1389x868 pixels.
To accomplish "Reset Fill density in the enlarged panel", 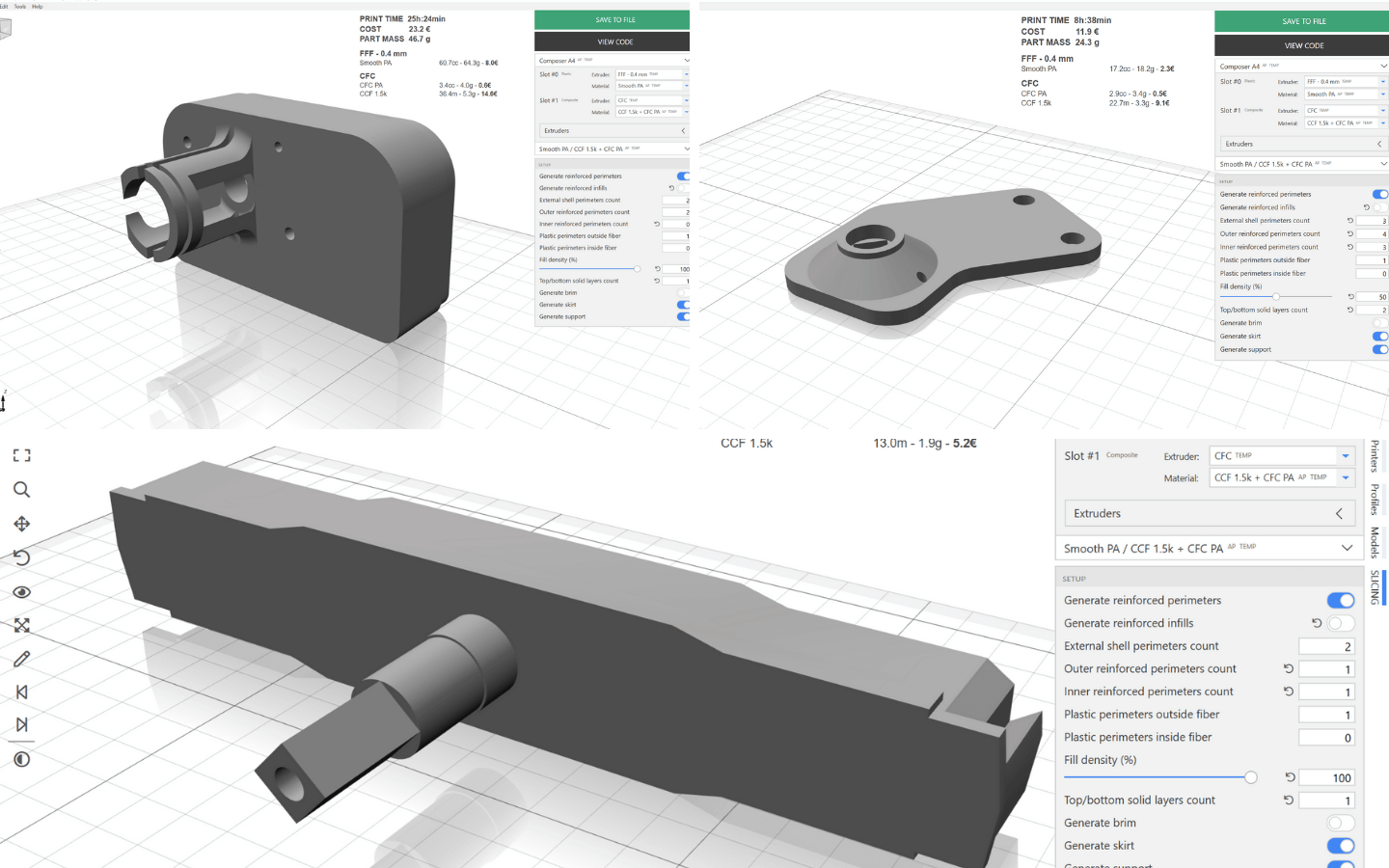I will pyautogui.click(x=1290, y=777).
